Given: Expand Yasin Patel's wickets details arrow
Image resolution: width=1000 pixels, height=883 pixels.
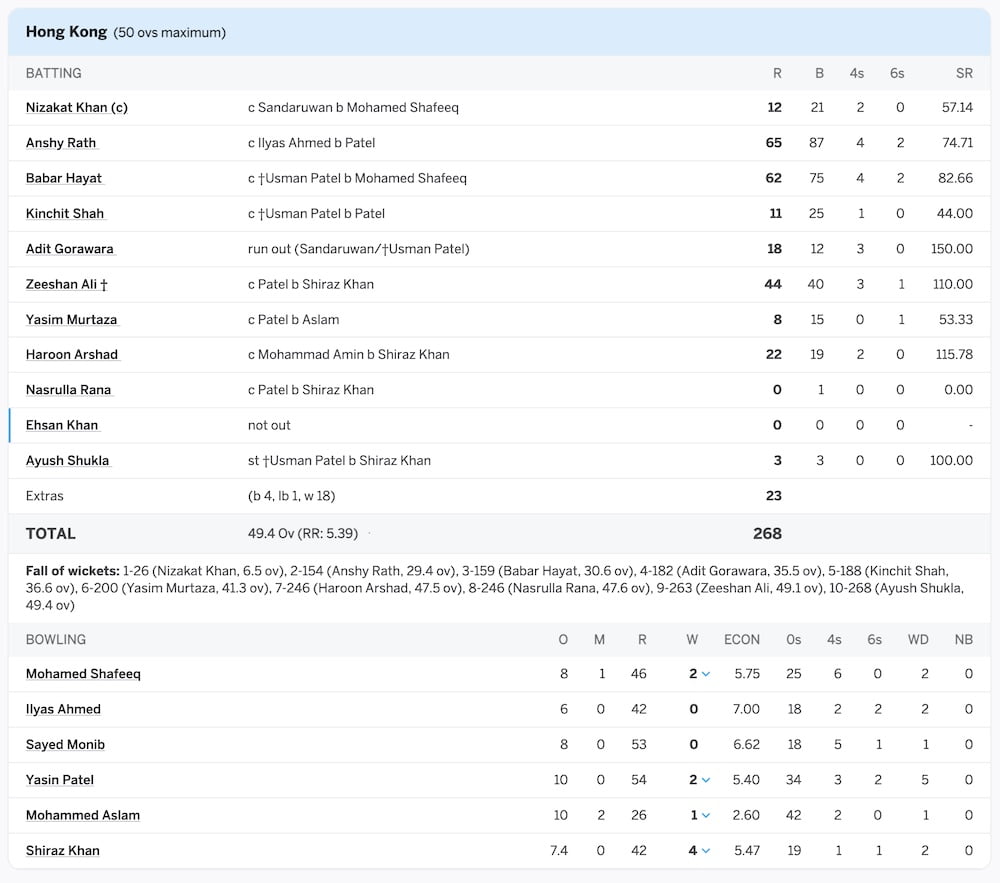Looking at the screenshot, I should (x=706, y=780).
